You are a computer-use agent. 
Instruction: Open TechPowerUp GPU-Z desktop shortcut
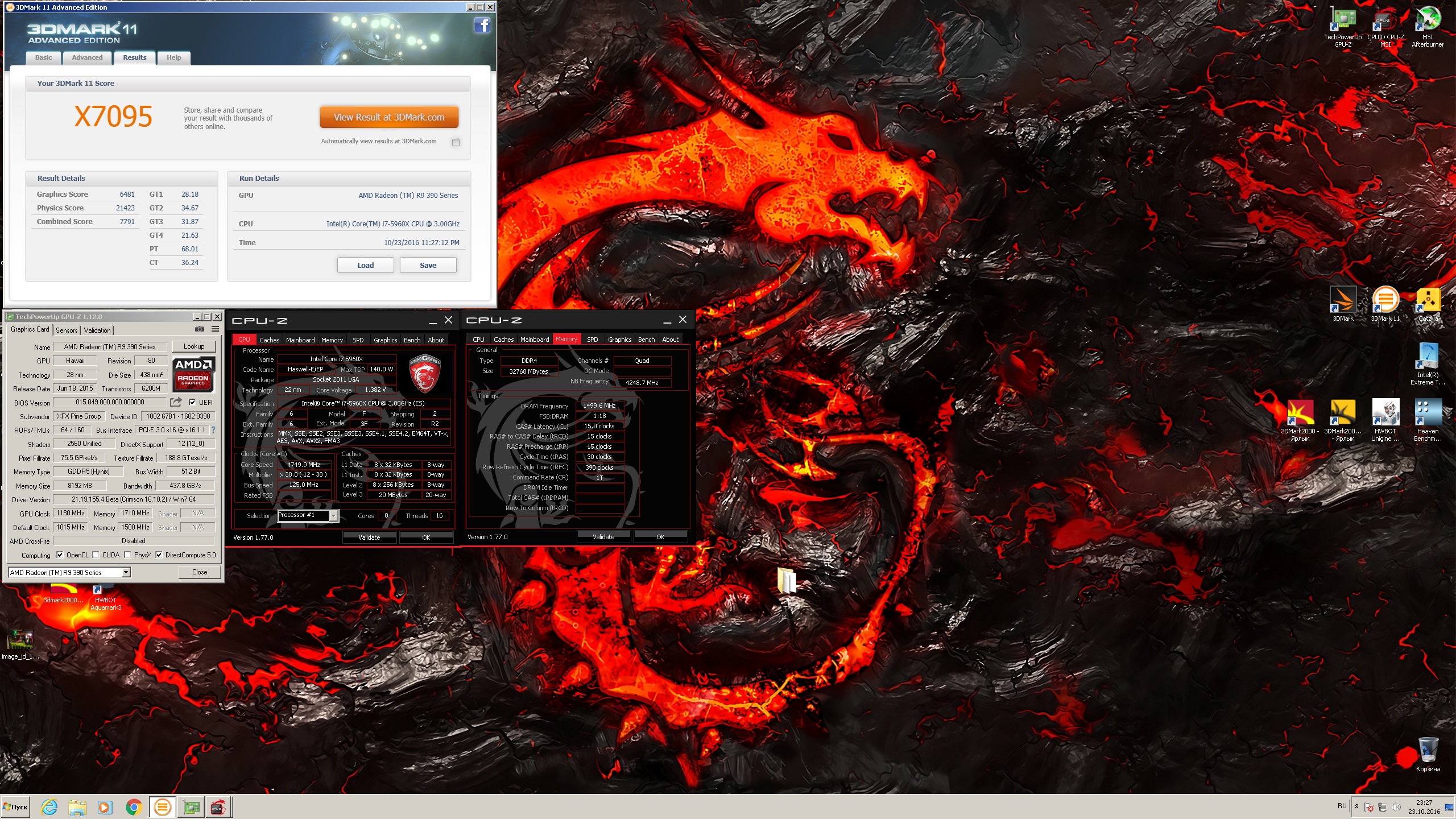[x=1343, y=27]
